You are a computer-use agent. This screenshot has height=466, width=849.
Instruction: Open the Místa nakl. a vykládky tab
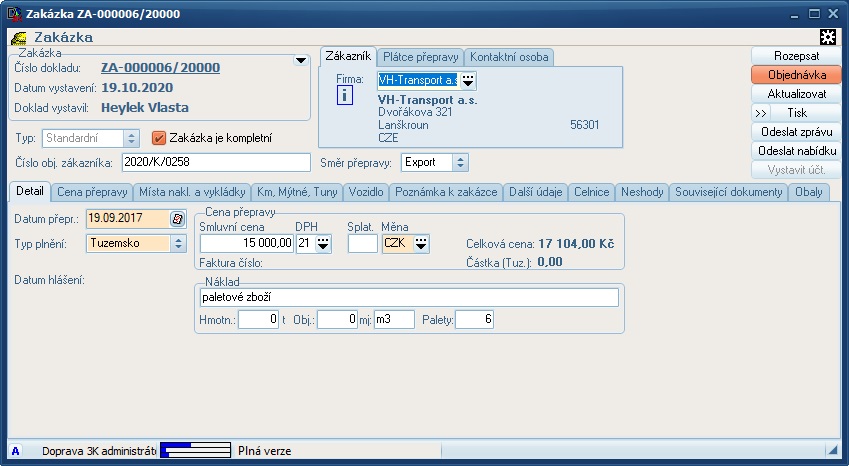click(192, 192)
